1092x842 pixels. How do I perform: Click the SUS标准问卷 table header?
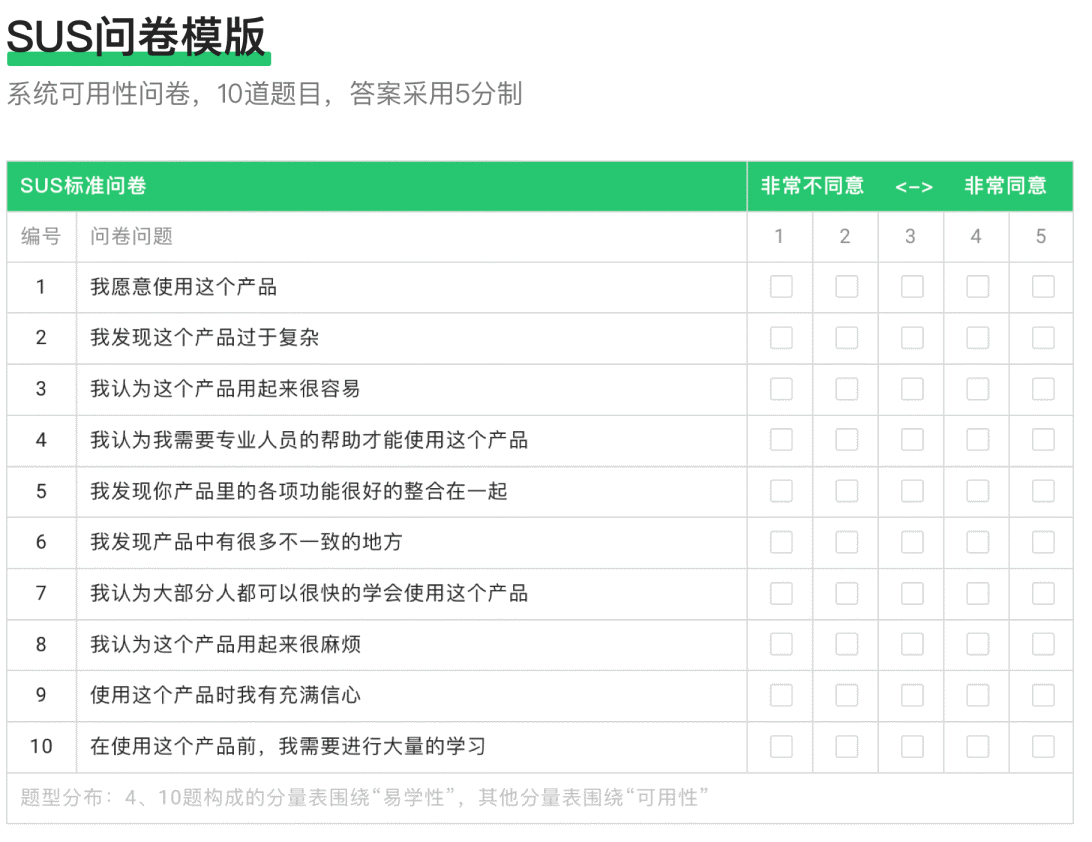[83, 186]
